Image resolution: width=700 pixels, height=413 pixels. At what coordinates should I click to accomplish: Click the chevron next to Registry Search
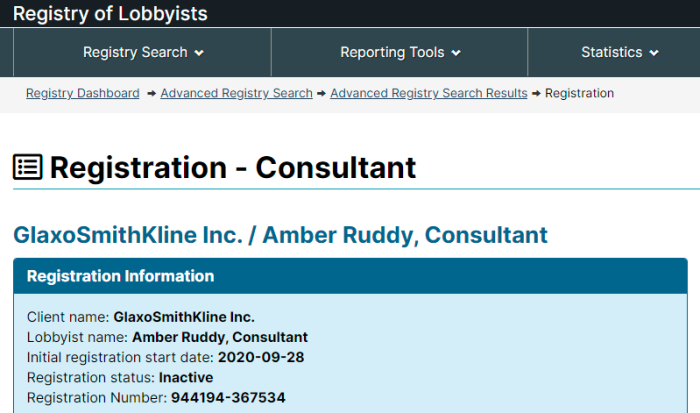click(x=199, y=53)
